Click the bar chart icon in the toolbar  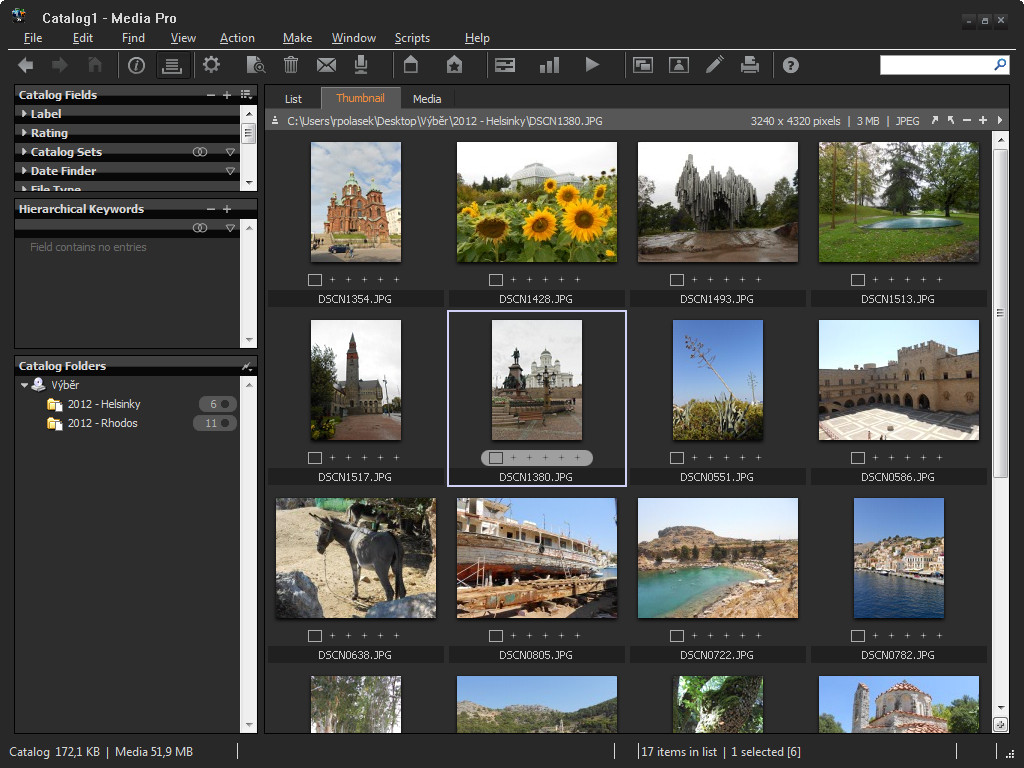click(x=549, y=65)
